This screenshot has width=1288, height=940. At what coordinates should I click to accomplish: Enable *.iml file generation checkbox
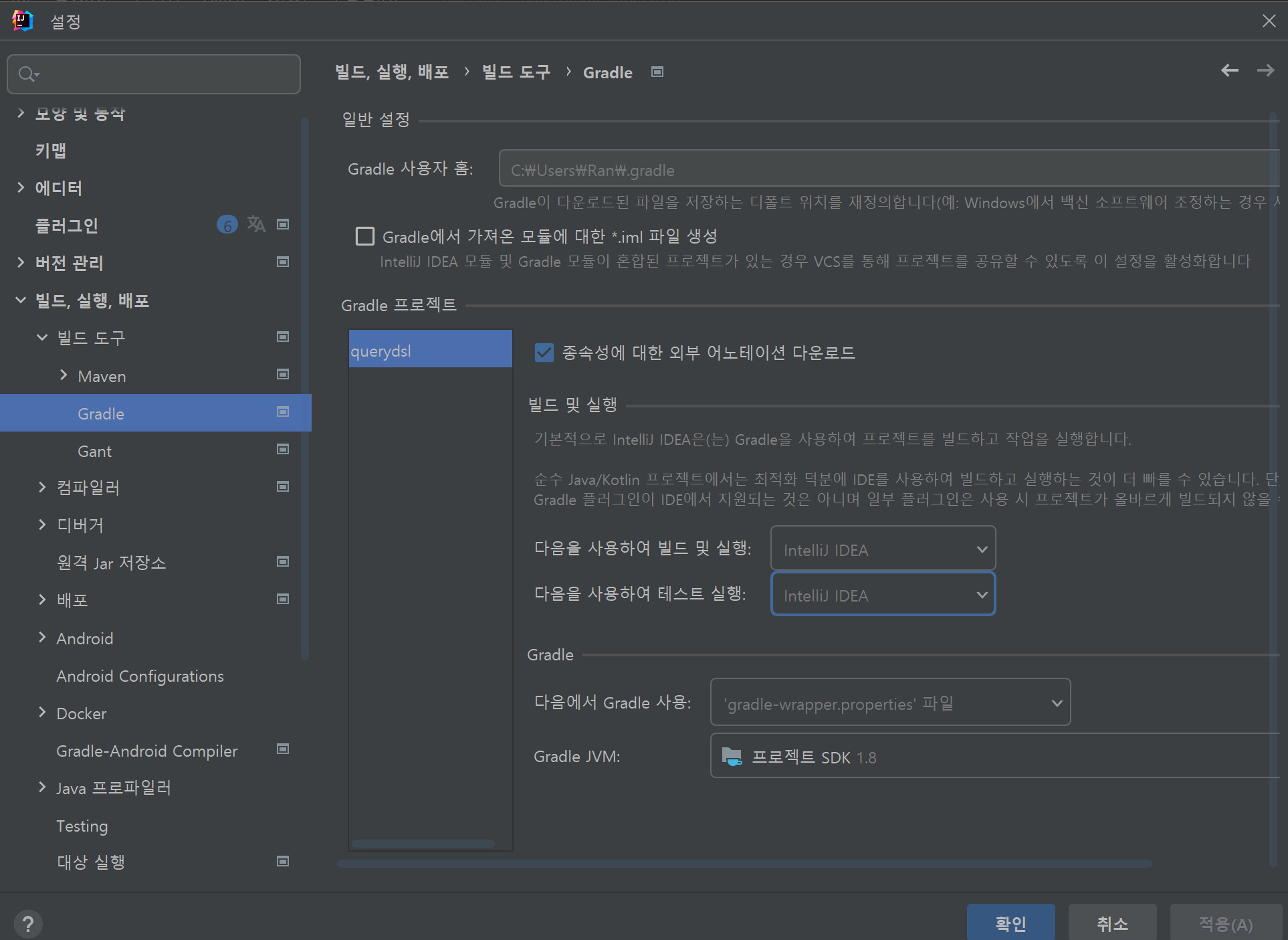point(365,236)
